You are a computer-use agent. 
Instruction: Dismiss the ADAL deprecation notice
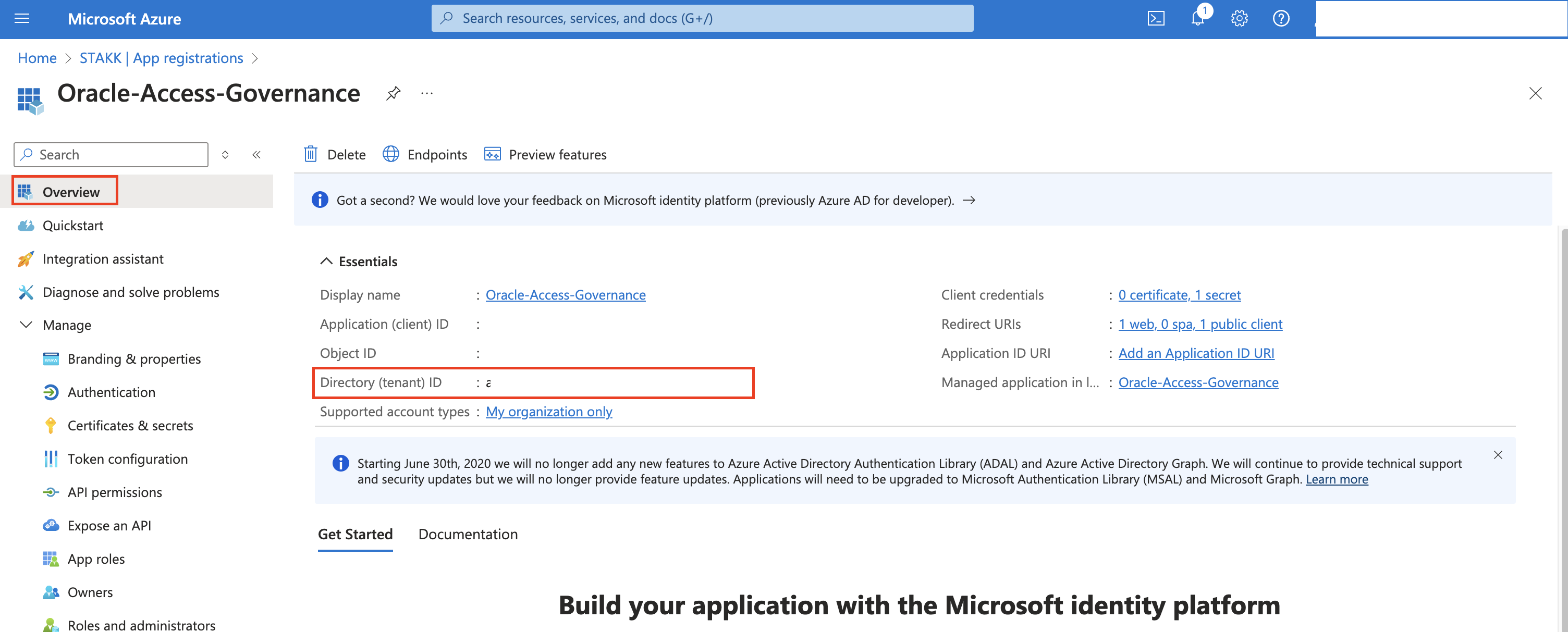1498,454
